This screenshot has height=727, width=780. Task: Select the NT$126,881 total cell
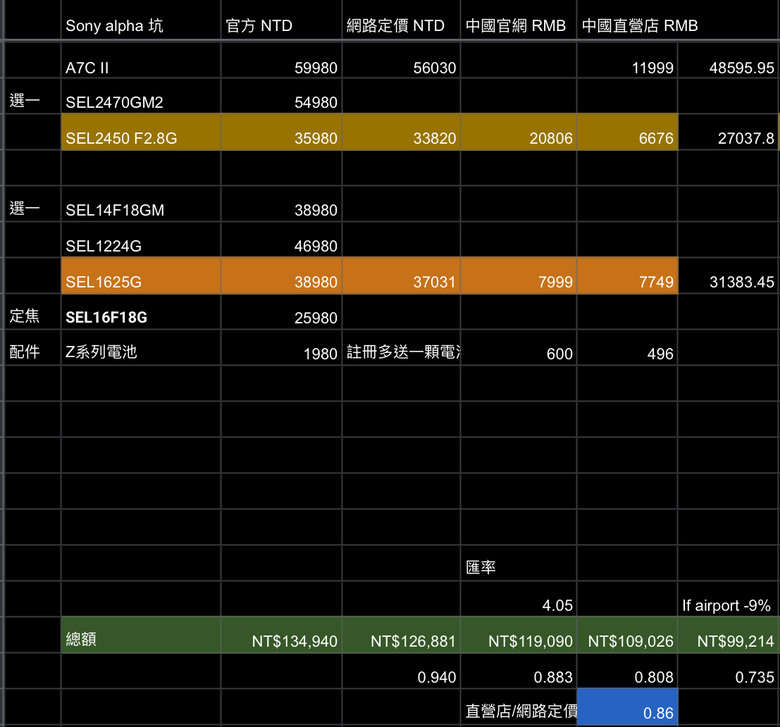pyautogui.click(x=401, y=635)
